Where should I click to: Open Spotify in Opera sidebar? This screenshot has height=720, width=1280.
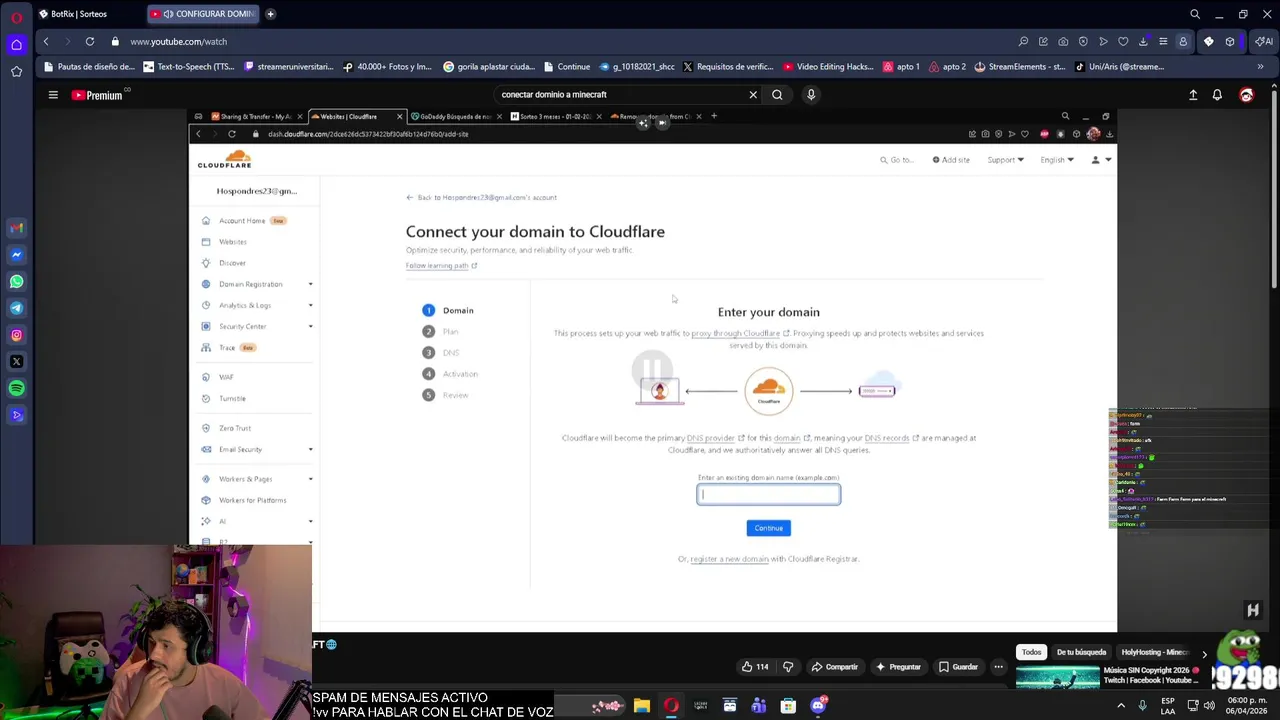pyautogui.click(x=16, y=388)
